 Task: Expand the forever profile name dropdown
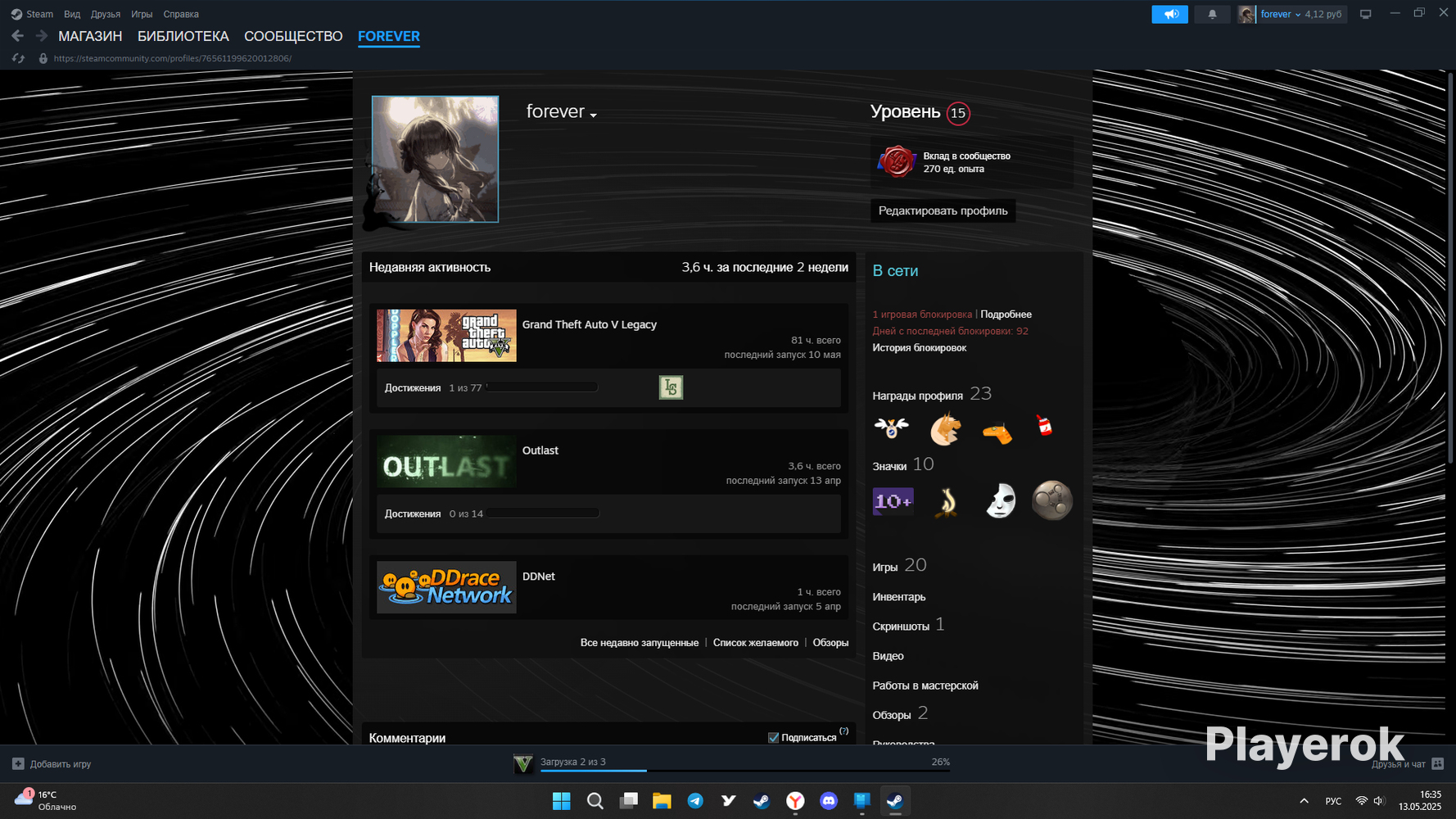594,115
